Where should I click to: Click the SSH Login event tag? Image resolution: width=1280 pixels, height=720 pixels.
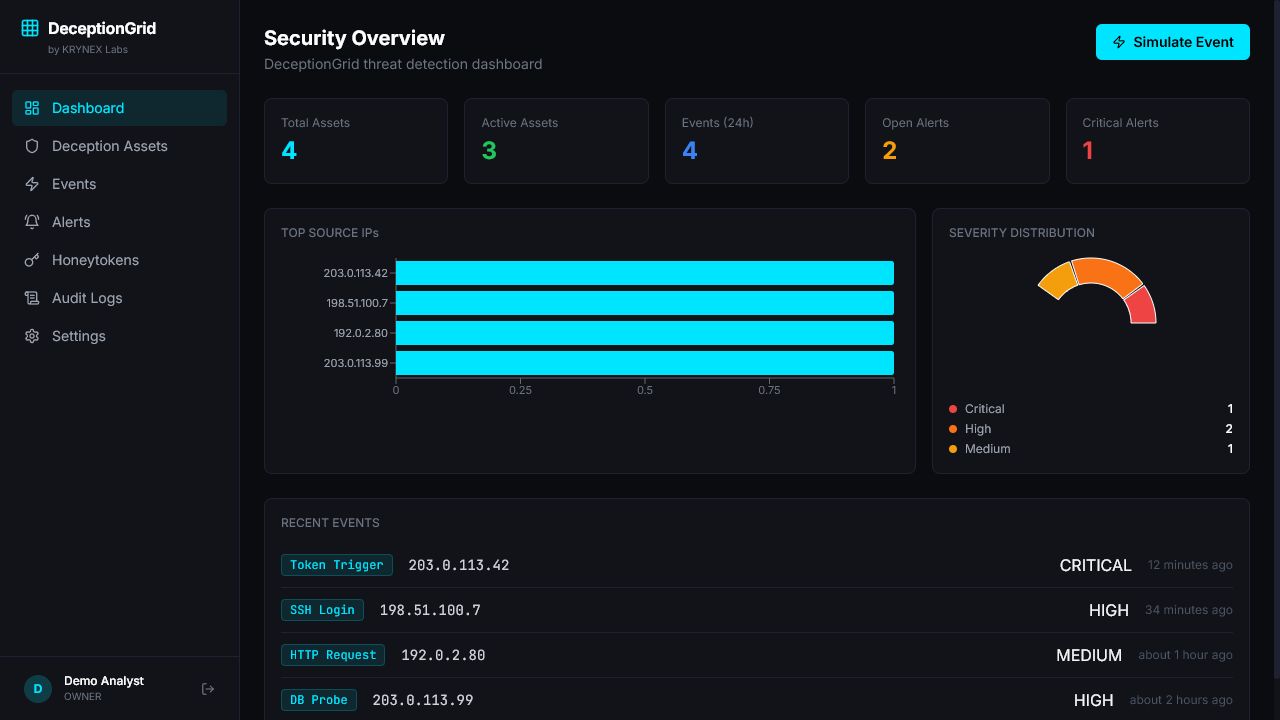322,610
